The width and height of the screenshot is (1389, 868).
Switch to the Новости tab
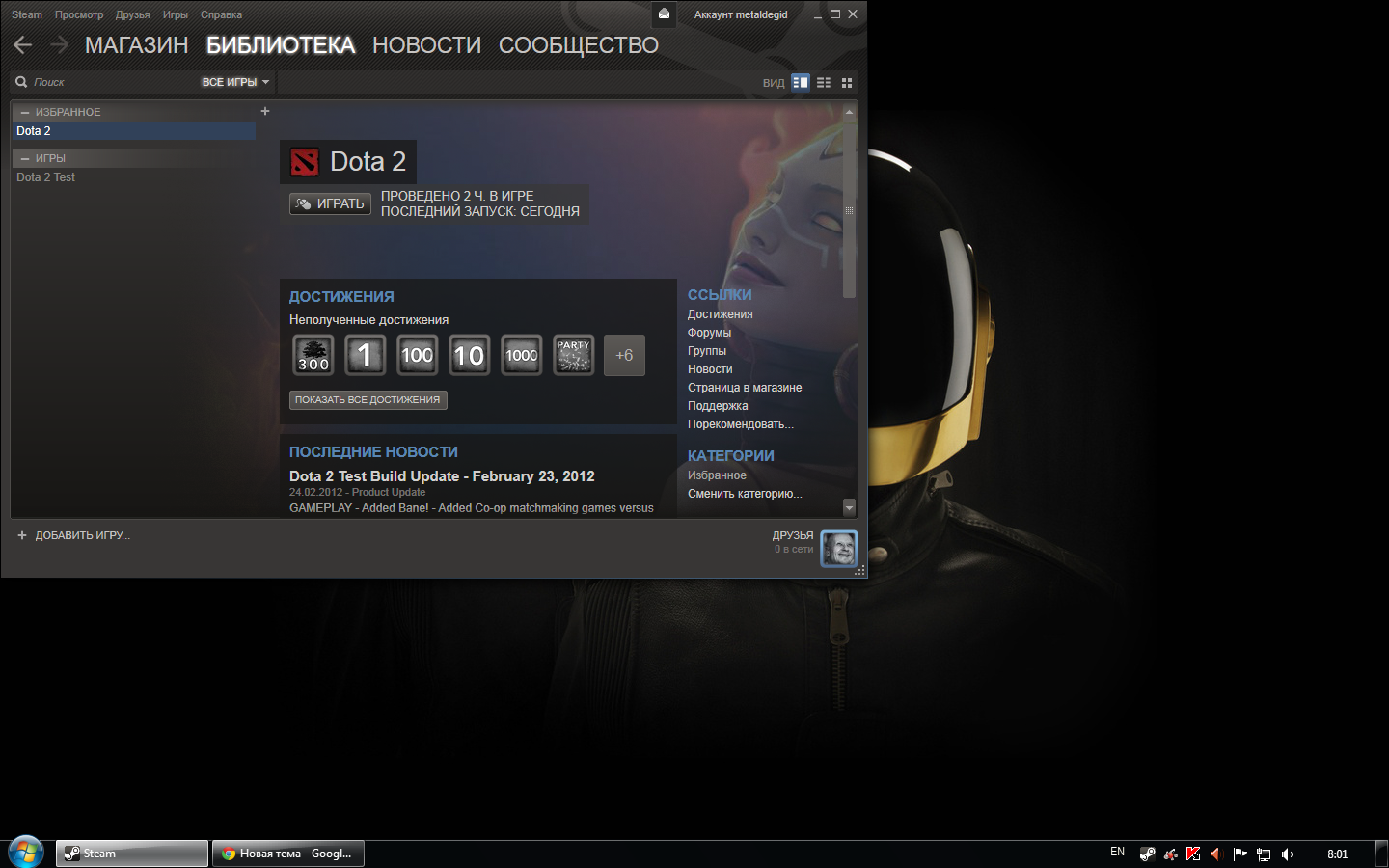(426, 45)
